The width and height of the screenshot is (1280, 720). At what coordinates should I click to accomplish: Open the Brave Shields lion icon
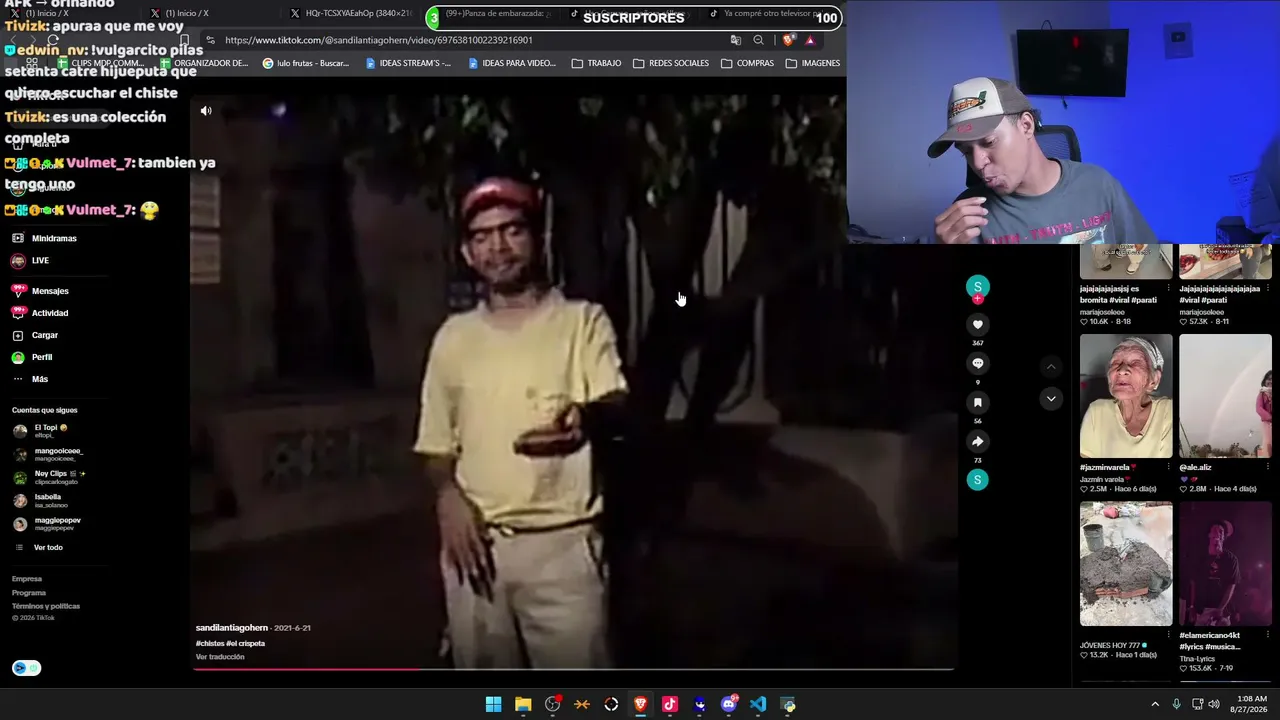pyautogui.click(x=788, y=40)
